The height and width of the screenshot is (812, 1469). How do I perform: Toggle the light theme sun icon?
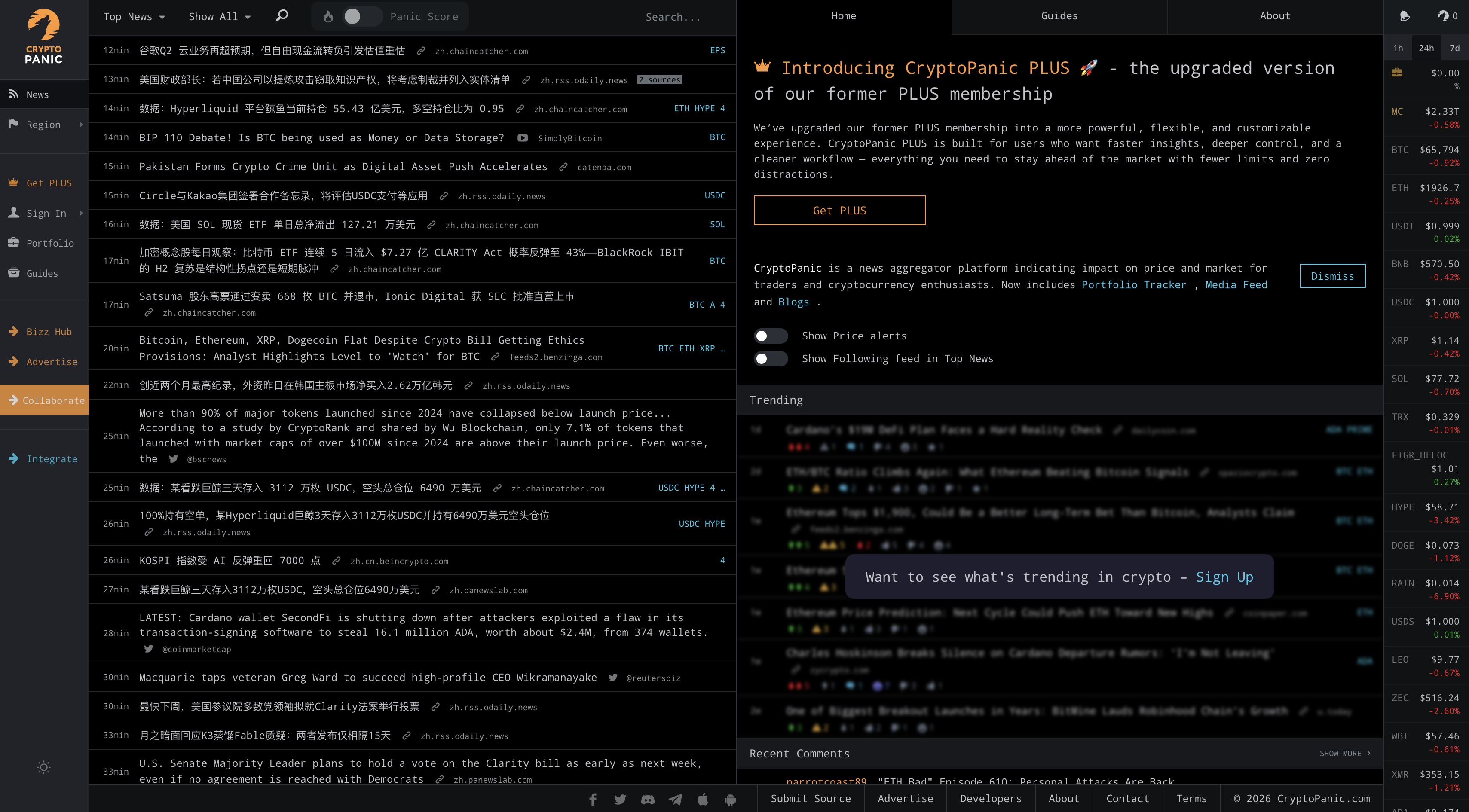[x=44, y=767]
